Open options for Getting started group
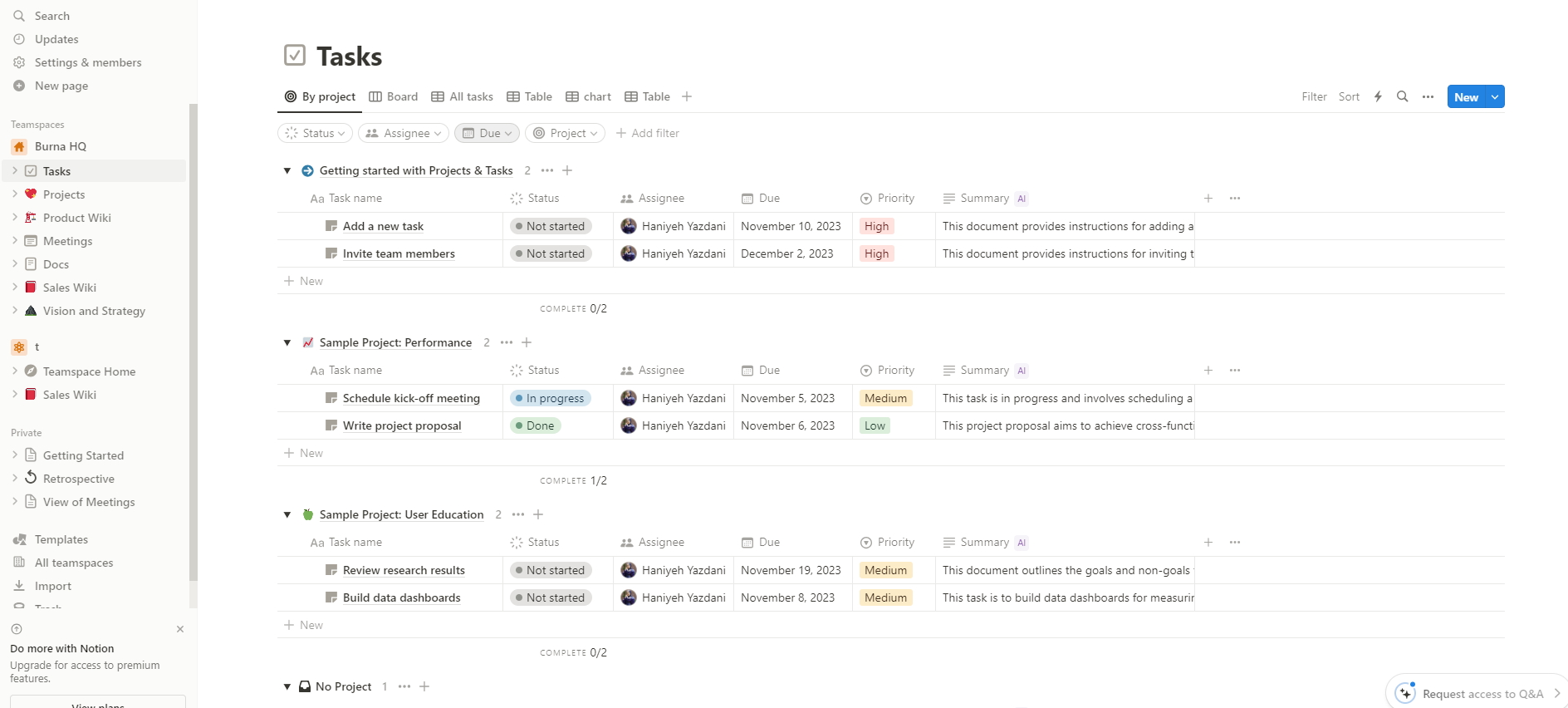This screenshot has width=1568, height=708. pyautogui.click(x=547, y=170)
